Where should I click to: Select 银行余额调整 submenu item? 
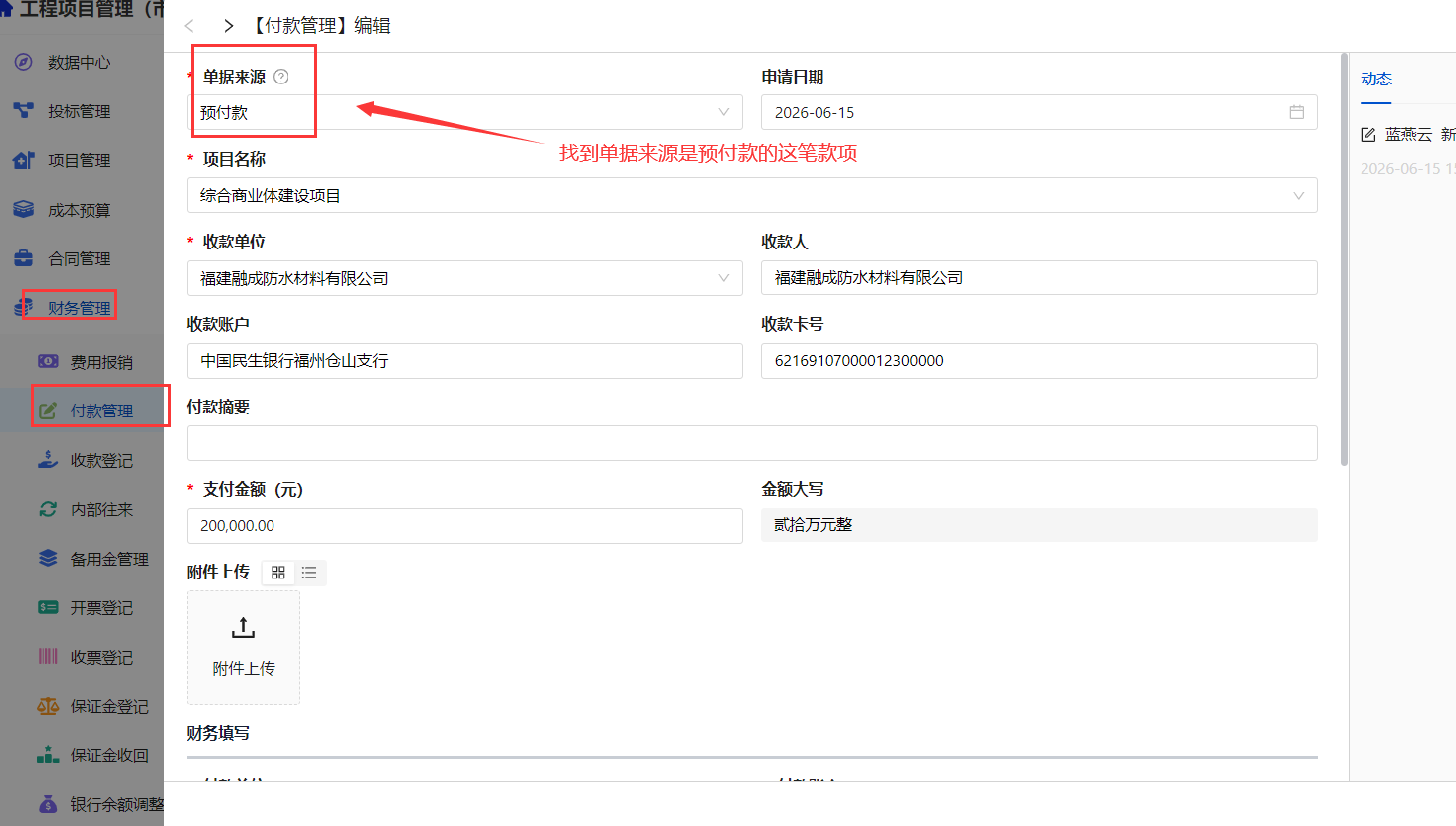point(116,804)
